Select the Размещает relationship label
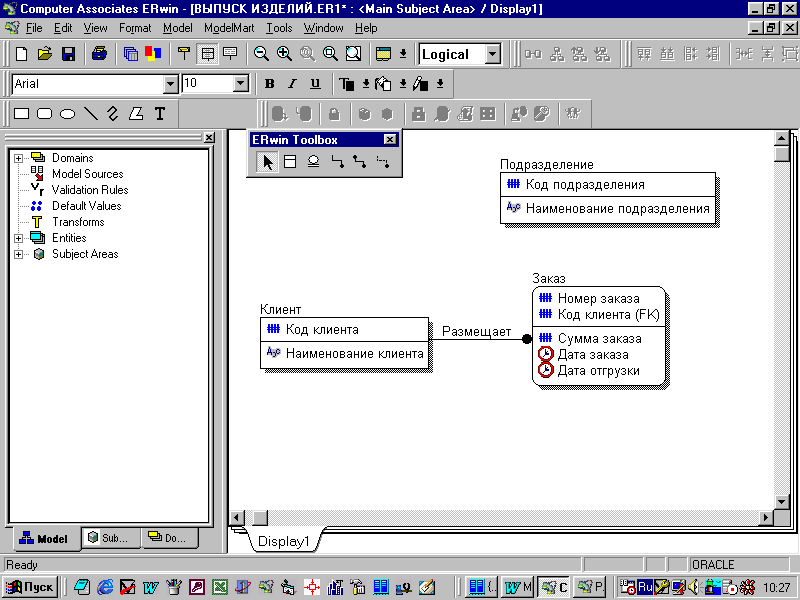 tap(477, 332)
